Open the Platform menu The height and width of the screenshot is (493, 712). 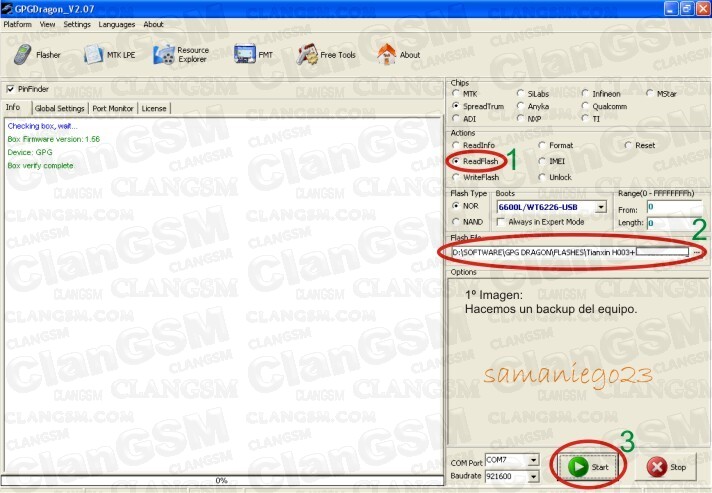[18, 25]
